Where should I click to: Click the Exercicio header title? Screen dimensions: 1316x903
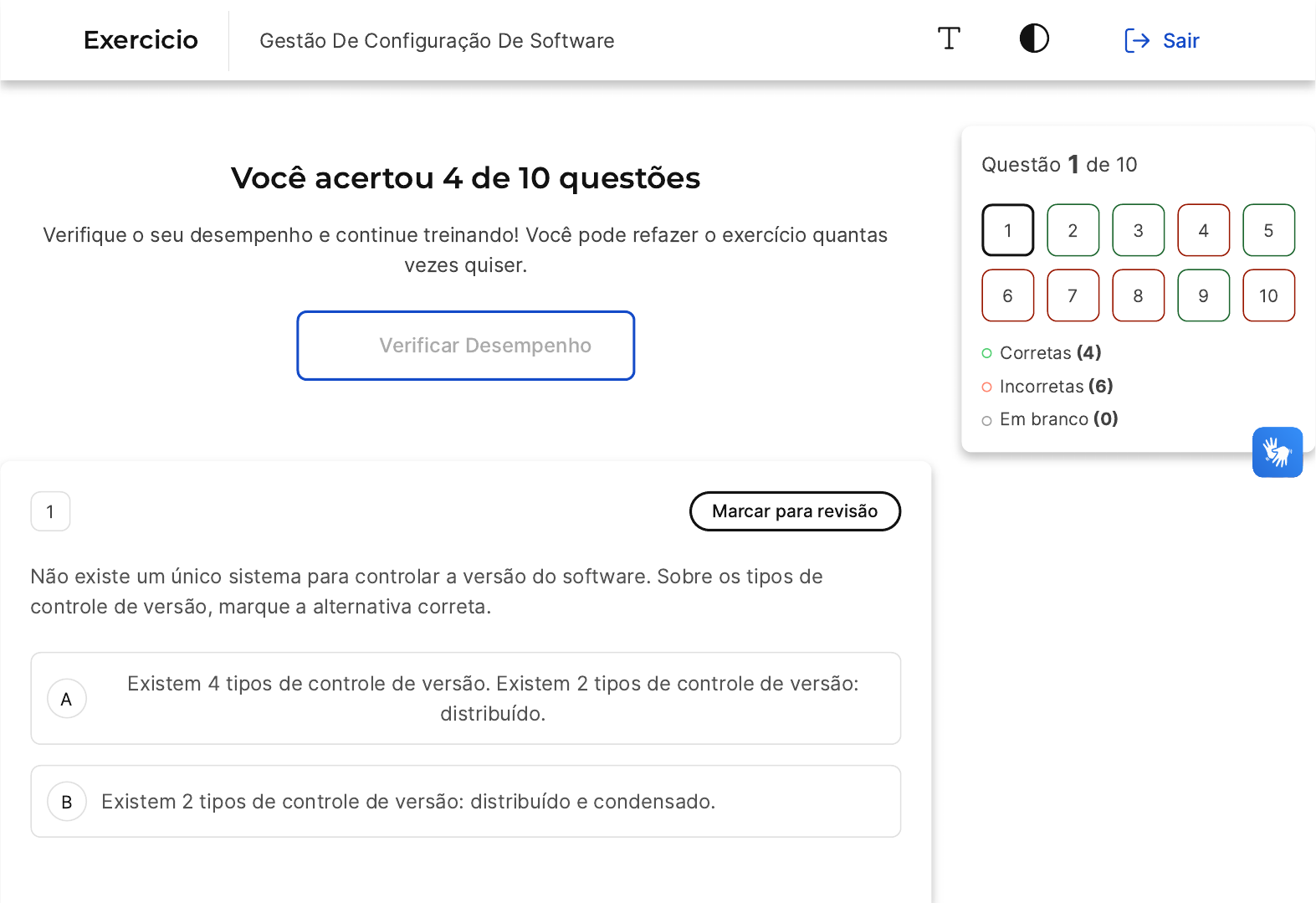pyautogui.click(x=141, y=40)
